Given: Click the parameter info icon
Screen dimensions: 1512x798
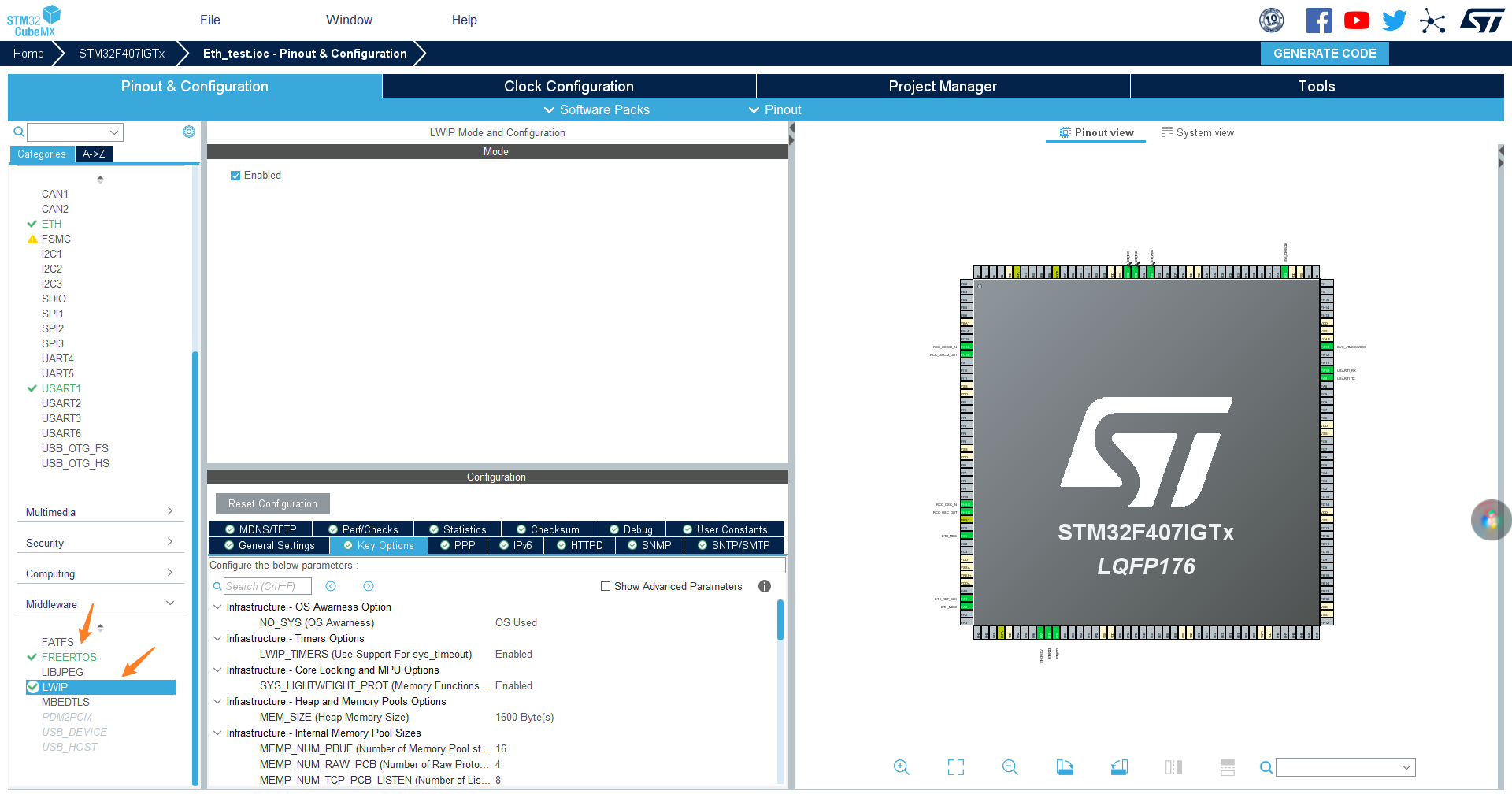Looking at the screenshot, I should pyautogui.click(x=765, y=586).
